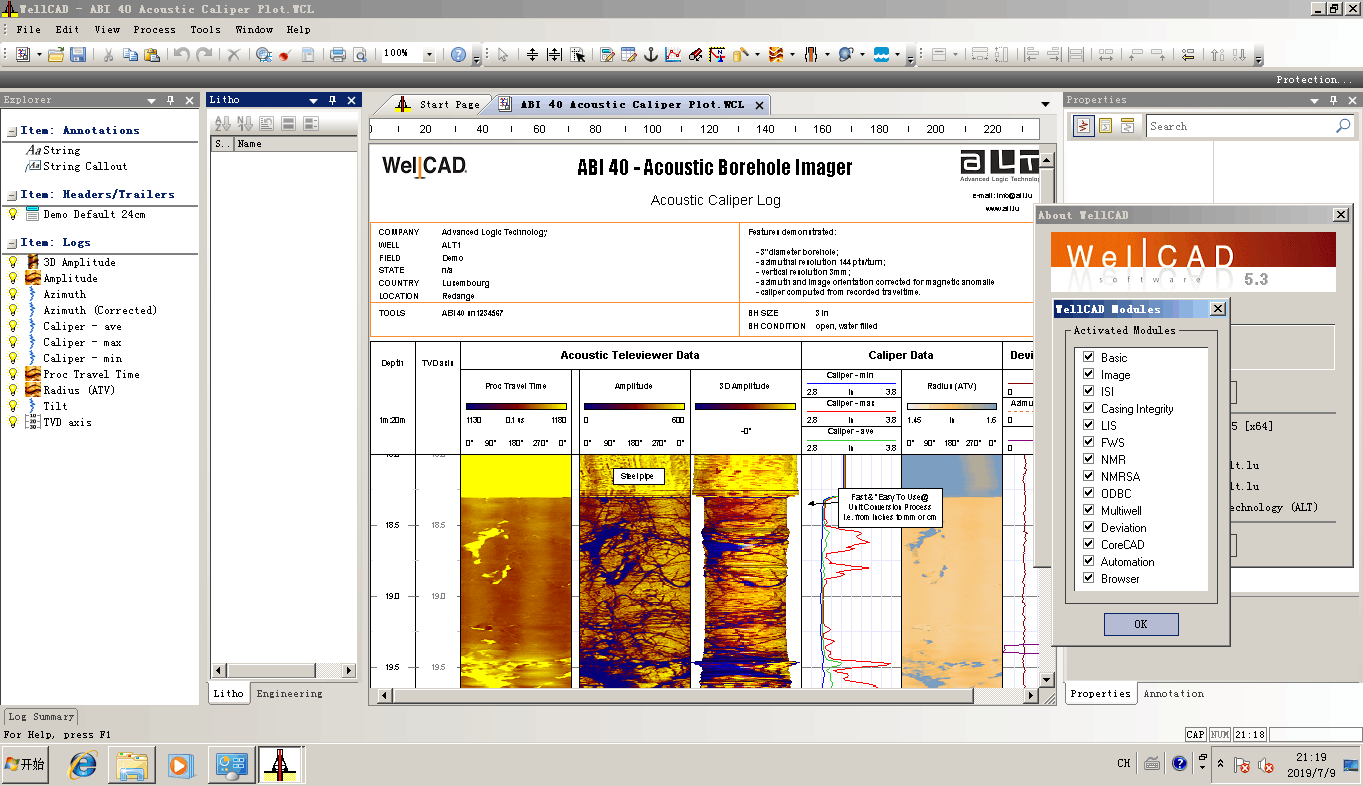This screenshot has height=786, width=1363.
Task: Click the Paste clipboard icon
Action: point(152,54)
